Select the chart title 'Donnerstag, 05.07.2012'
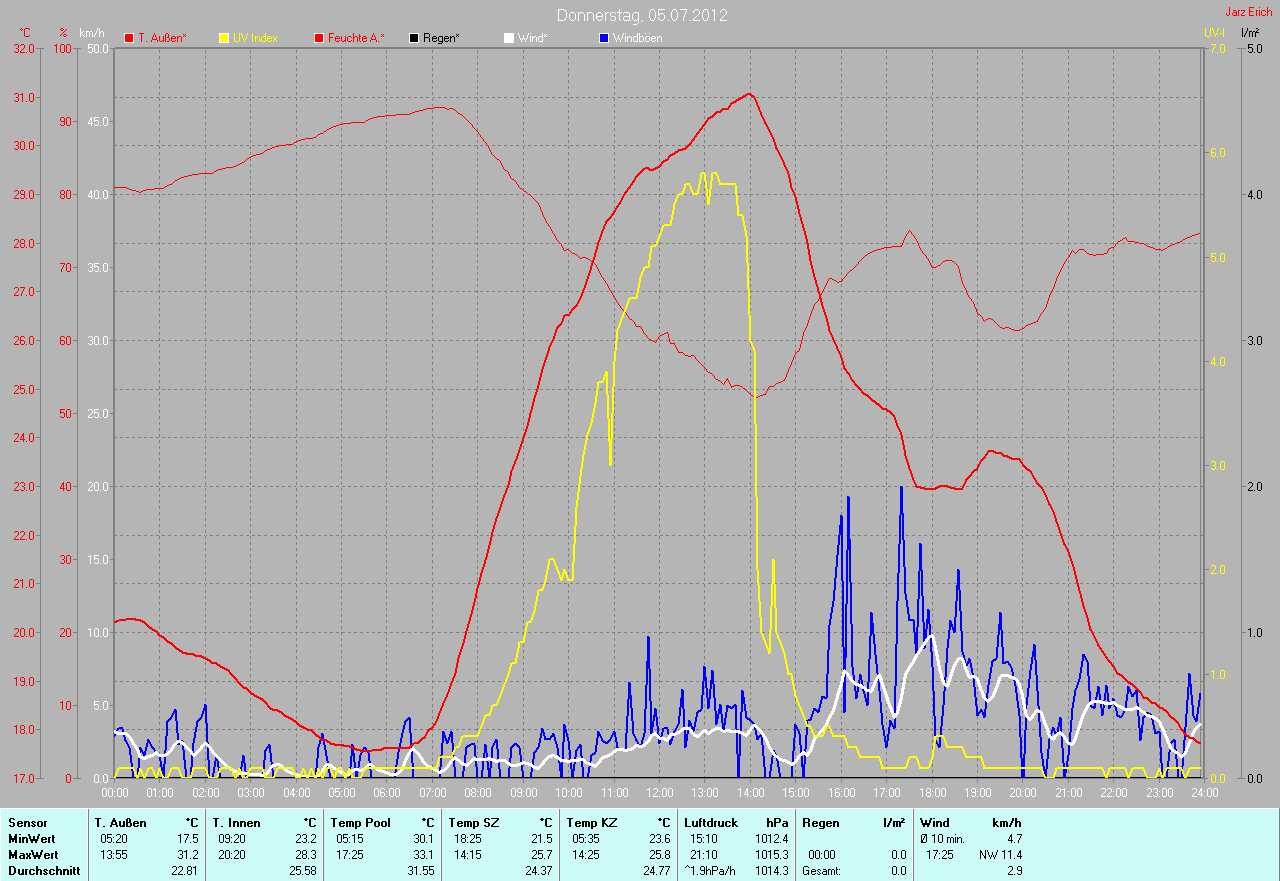The width and height of the screenshot is (1280, 881). [x=642, y=15]
